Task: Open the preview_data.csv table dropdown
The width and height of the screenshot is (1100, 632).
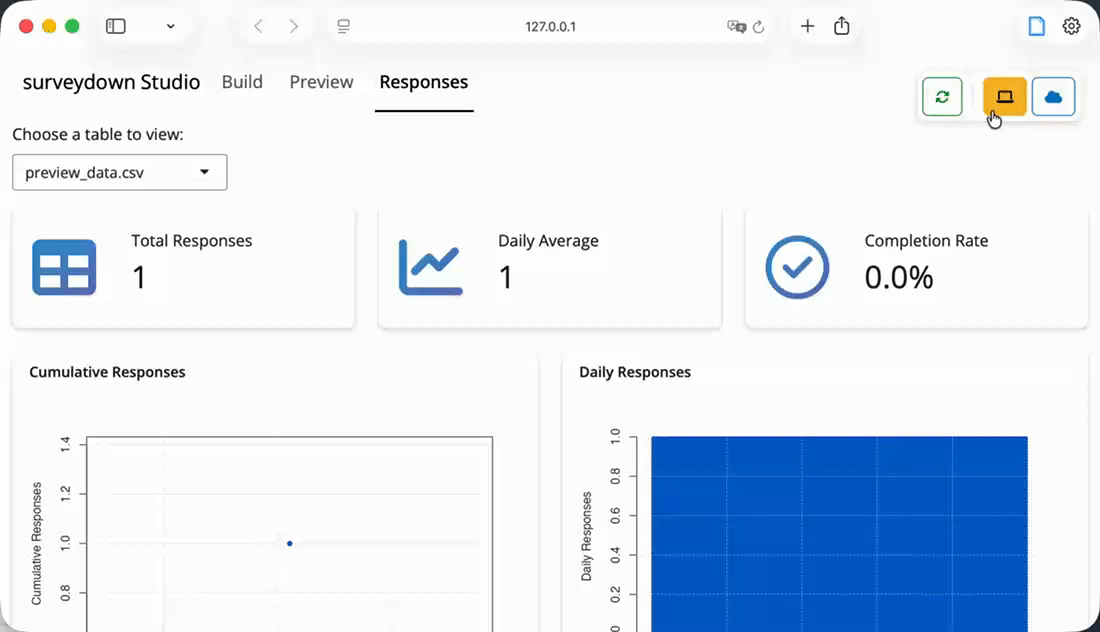Action: point(120,172)
